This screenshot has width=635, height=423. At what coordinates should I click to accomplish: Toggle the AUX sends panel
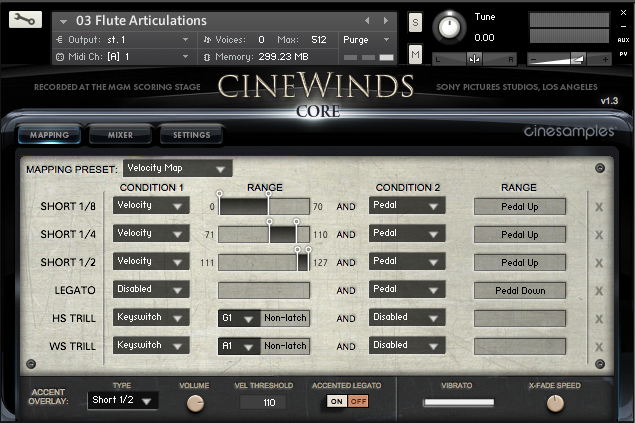[x=623, y=40]
